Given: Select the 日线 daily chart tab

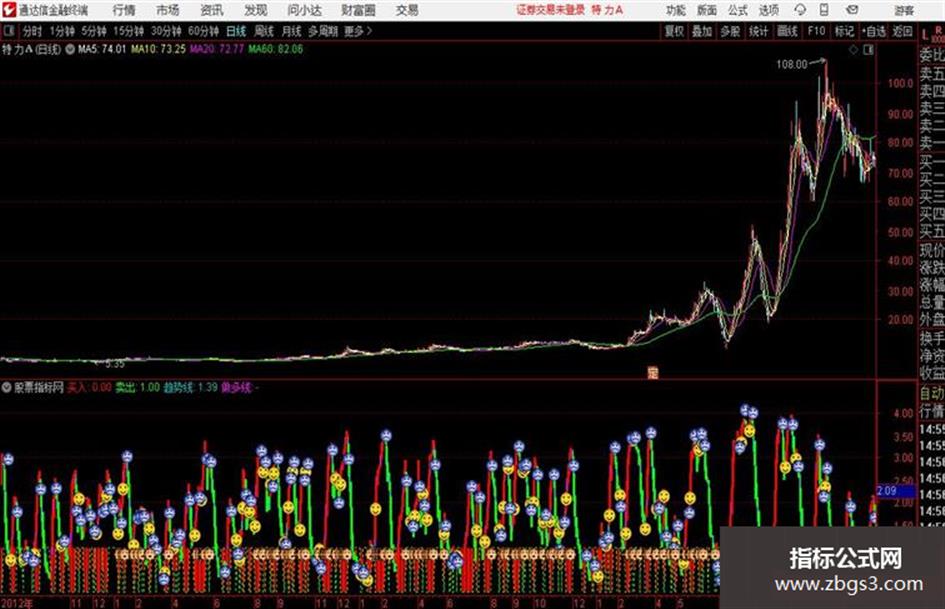Looking at the screenshot, I should (236, 31).
